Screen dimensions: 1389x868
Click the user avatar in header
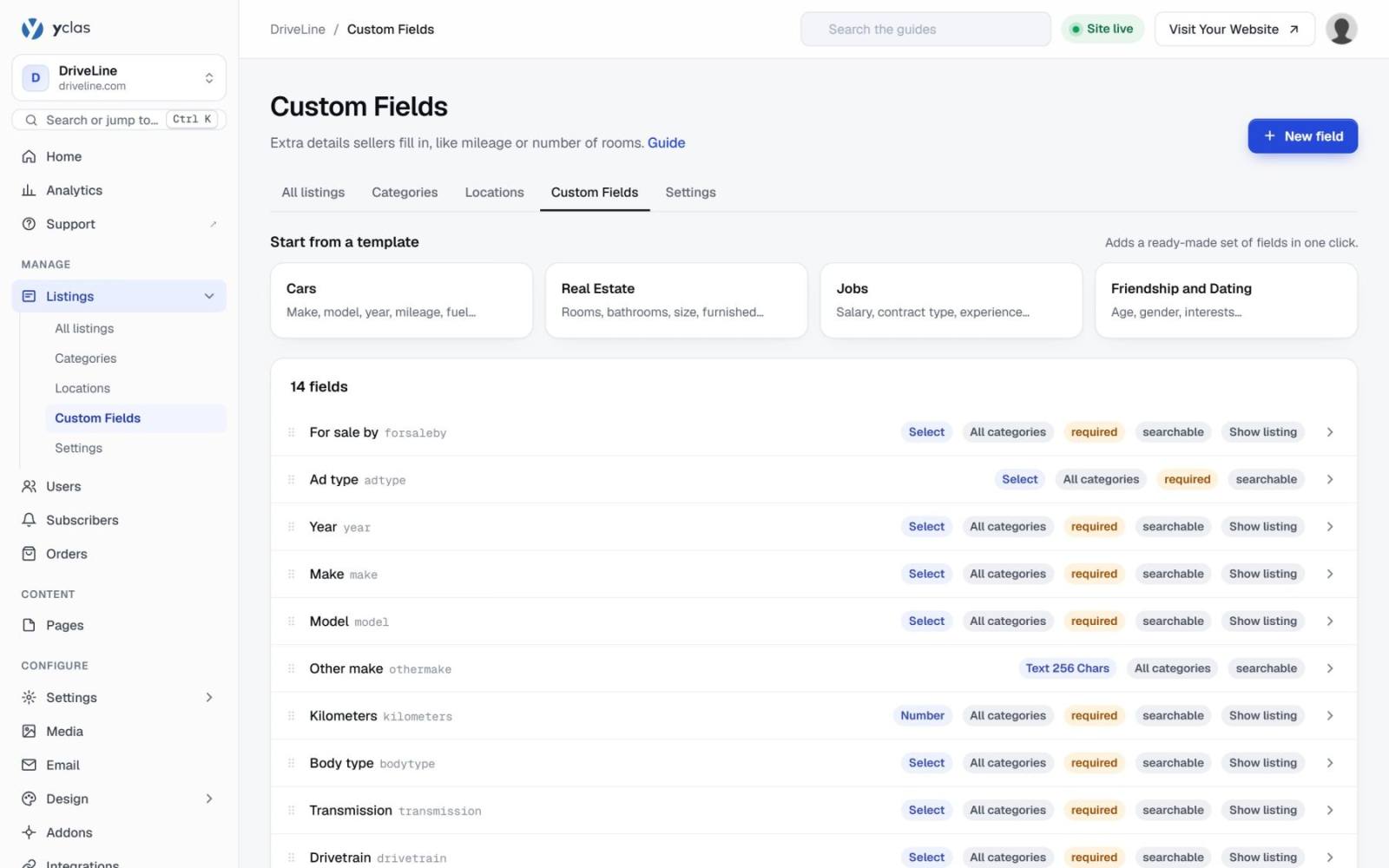coord(1341,29)
